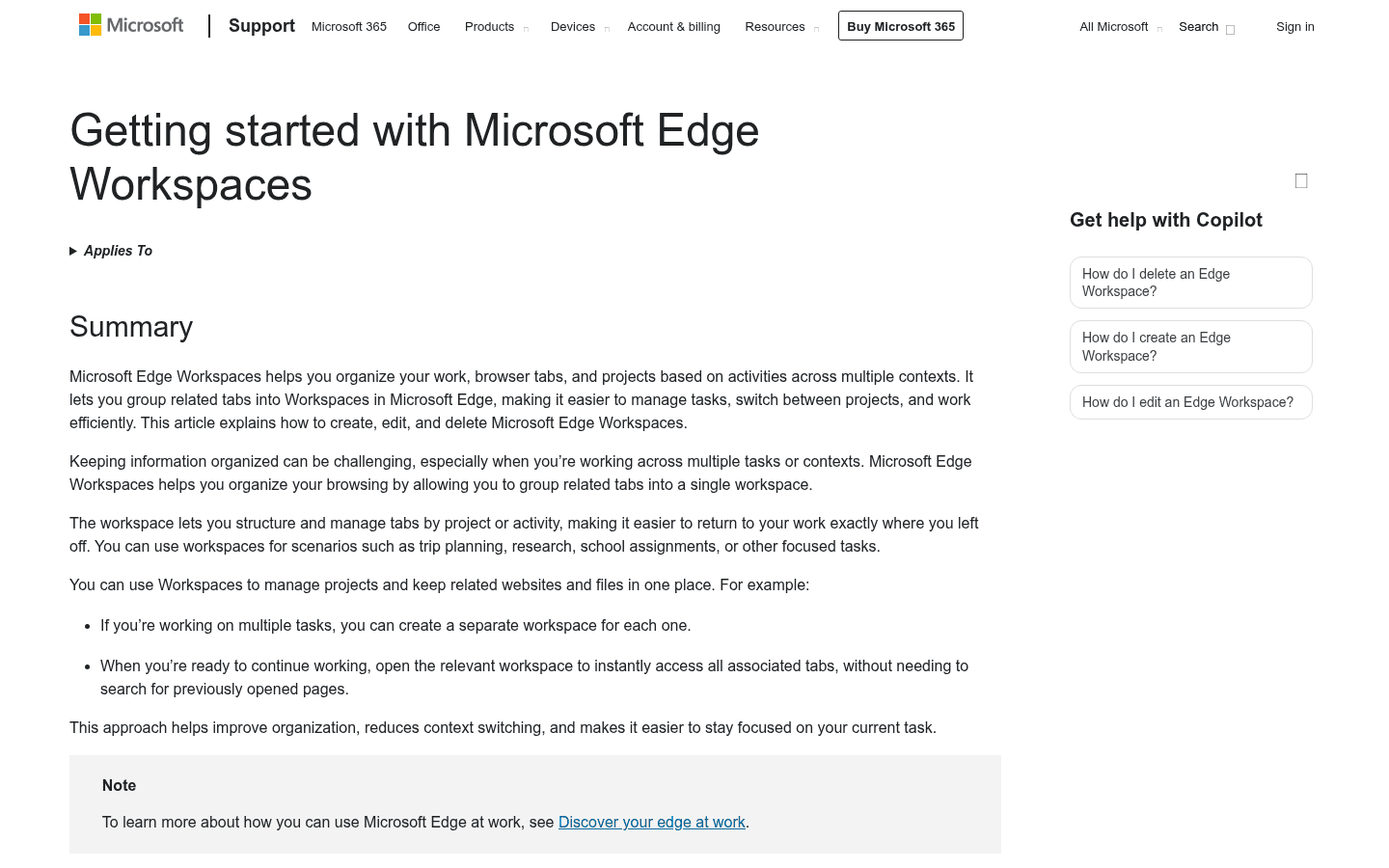Open the Microsoft 365 menu item
Image resolution: width=1389 pixels, height=868 pixels.
pos(349,27)
